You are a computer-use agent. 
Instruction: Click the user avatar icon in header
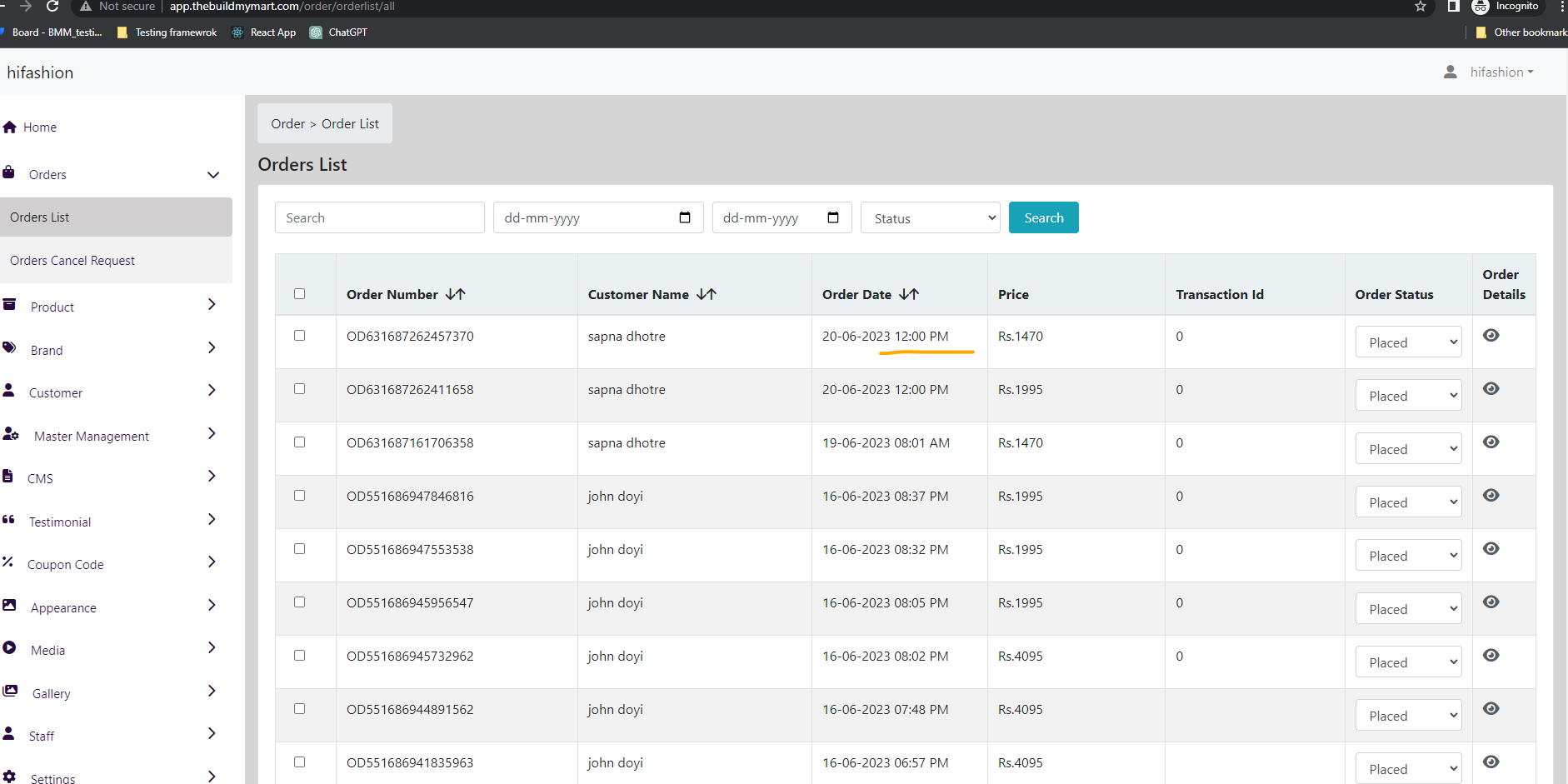1451,72
